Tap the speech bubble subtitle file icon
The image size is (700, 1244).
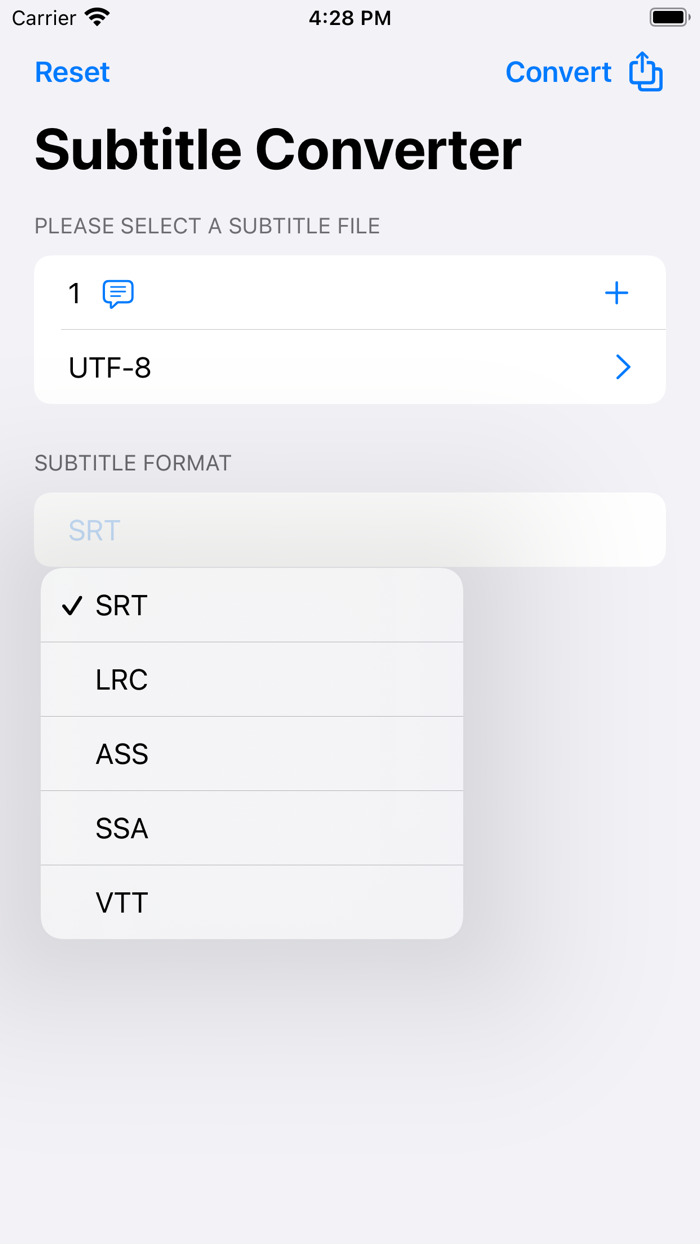[x=116, y=293]
